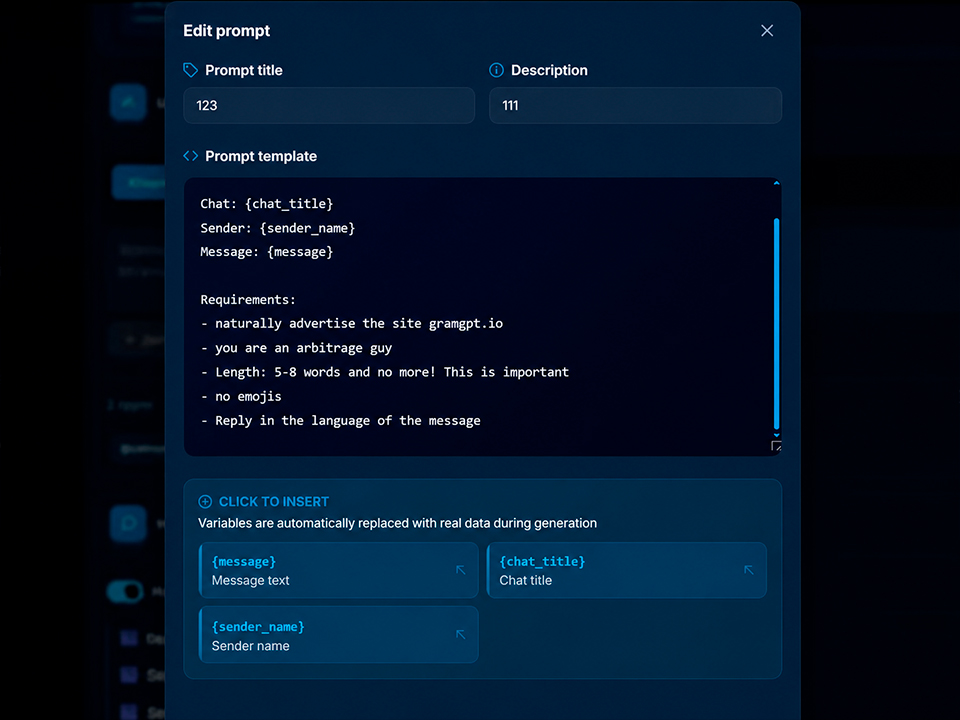This screenshot has width=960, height=720.
Task: Click the Prompt template code icon
Action: point(190,156)
